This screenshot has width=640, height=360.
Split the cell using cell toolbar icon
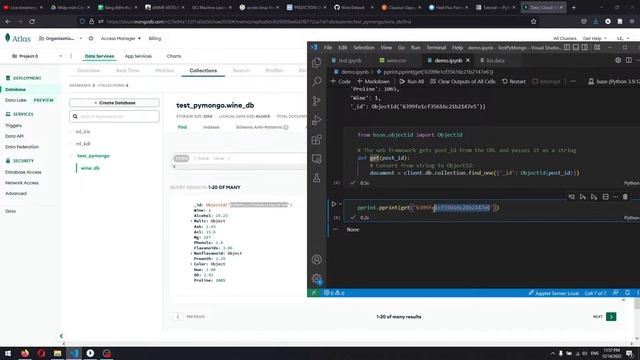click(x=605, y=197)
